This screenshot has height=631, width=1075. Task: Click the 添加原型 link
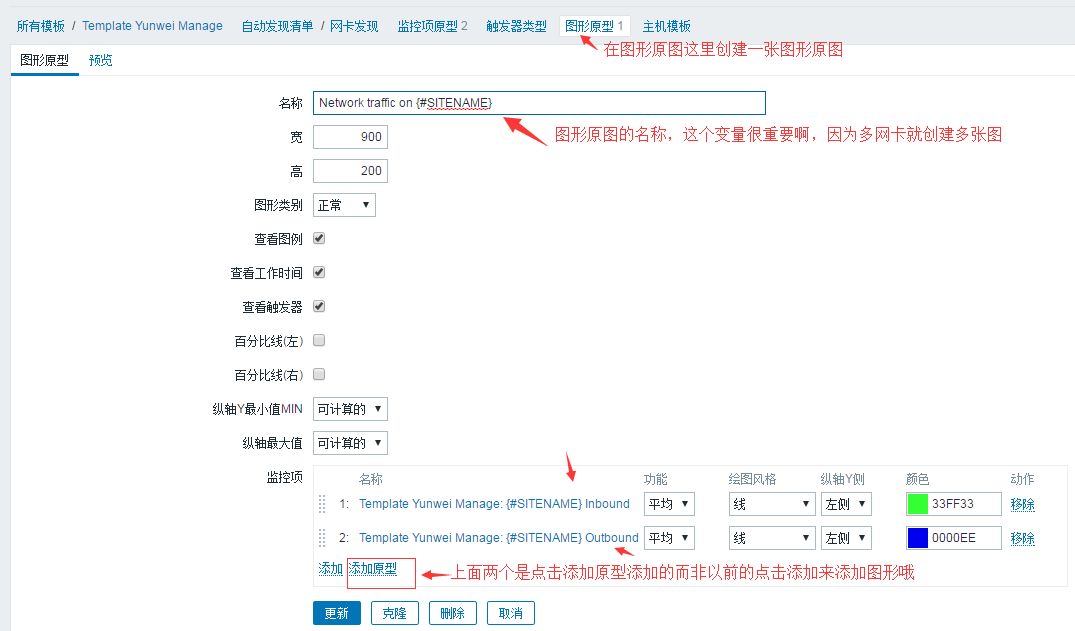[373, 569]
